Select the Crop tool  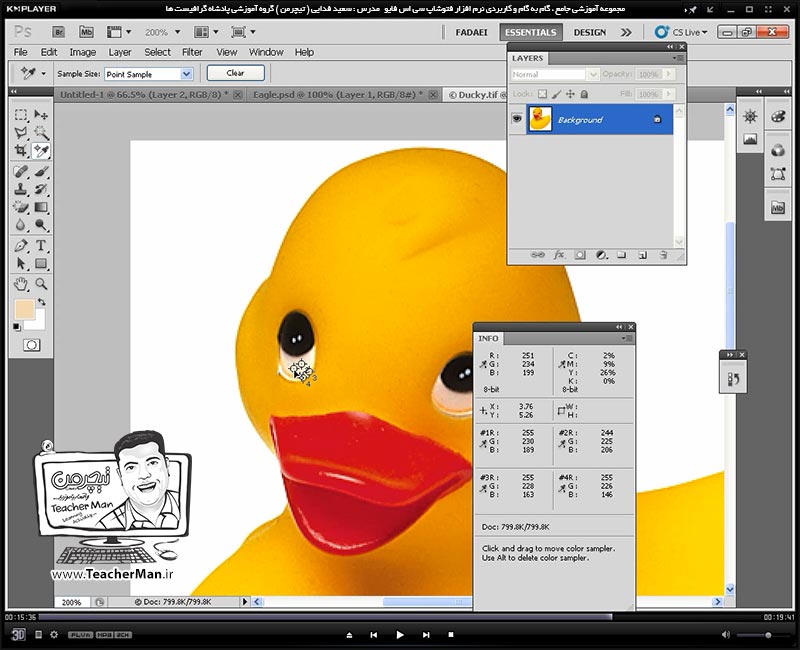click(x=21, y=151)
